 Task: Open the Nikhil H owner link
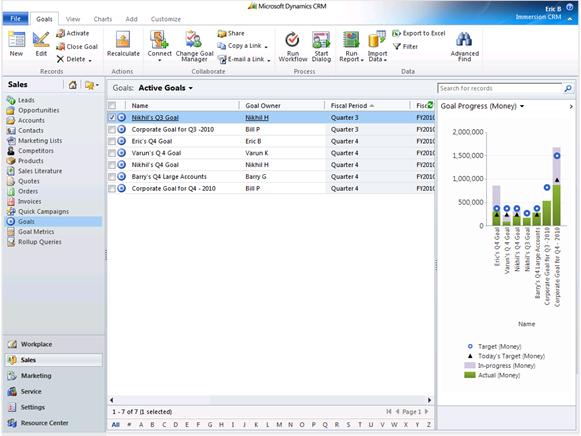click(x=257, y=117)
